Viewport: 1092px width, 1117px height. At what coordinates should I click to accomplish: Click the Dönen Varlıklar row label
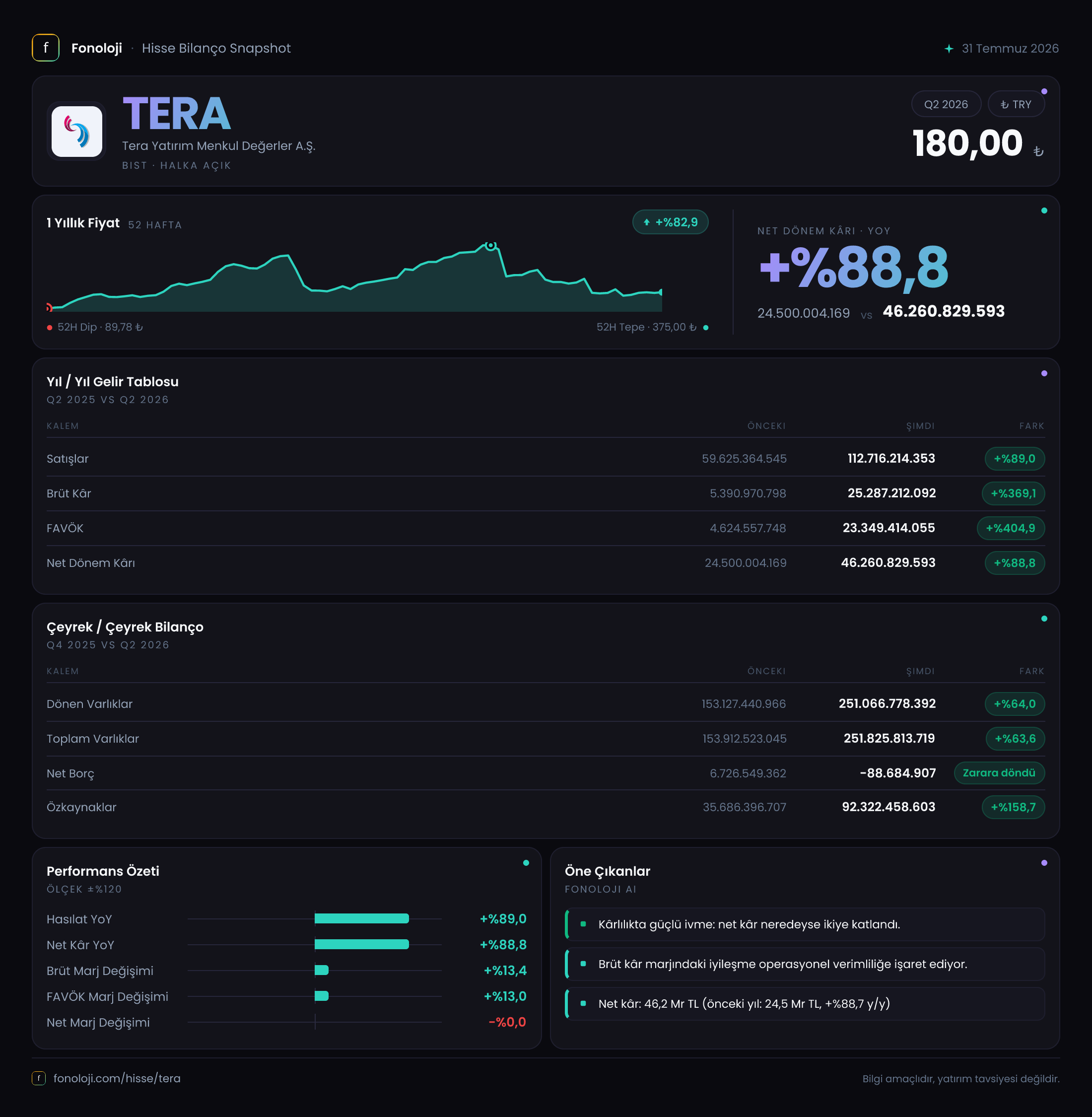(89, 704)
